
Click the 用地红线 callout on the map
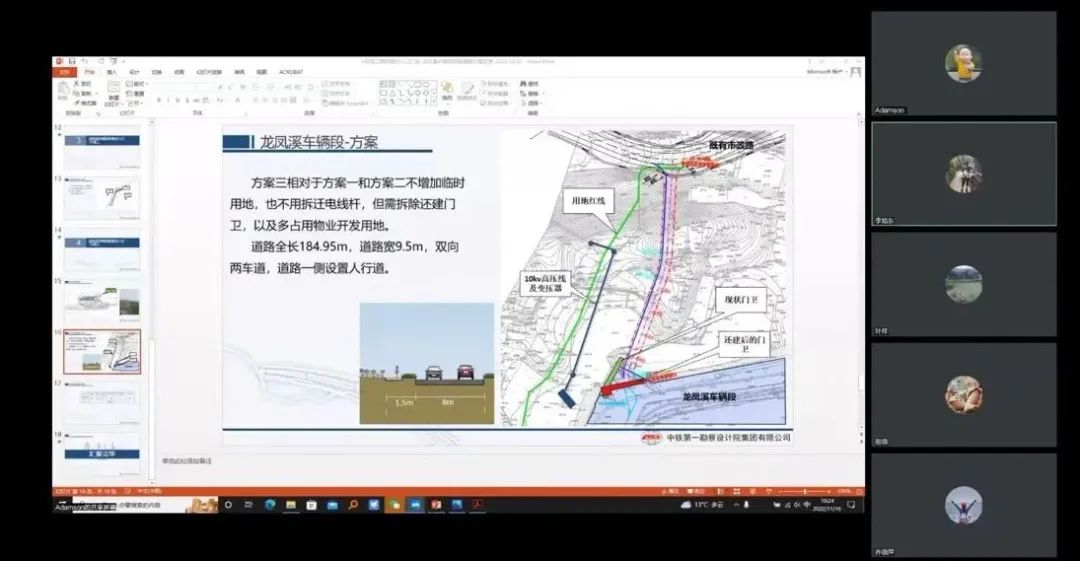588,201
